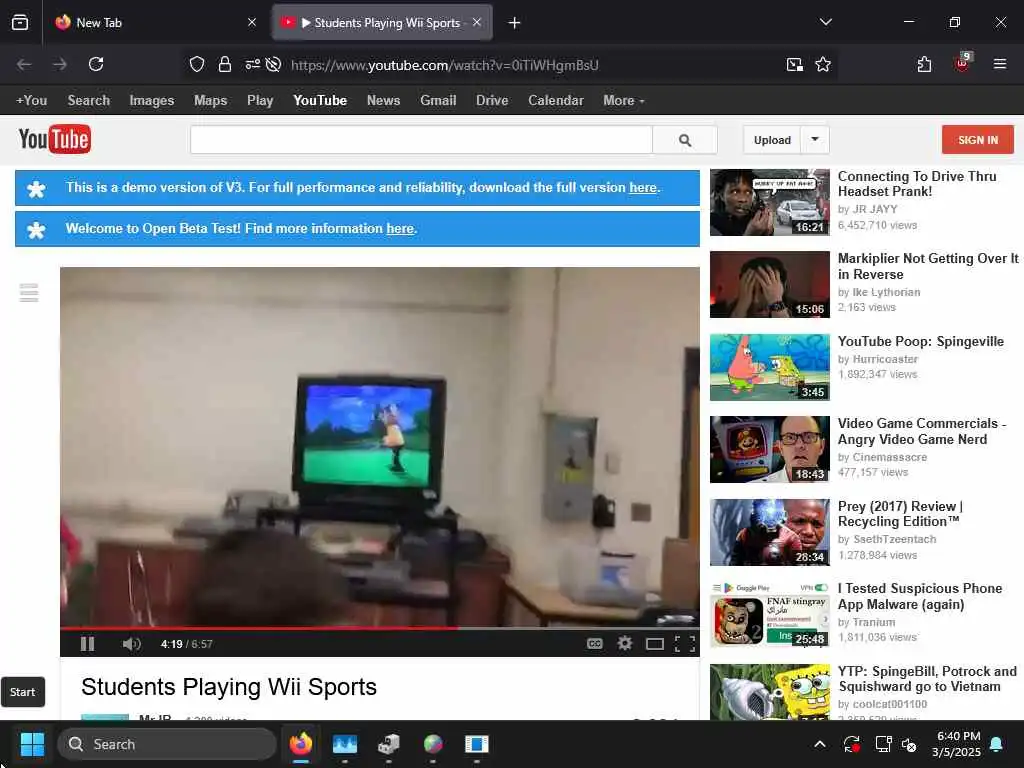Mute the video volume

point(131,644)
